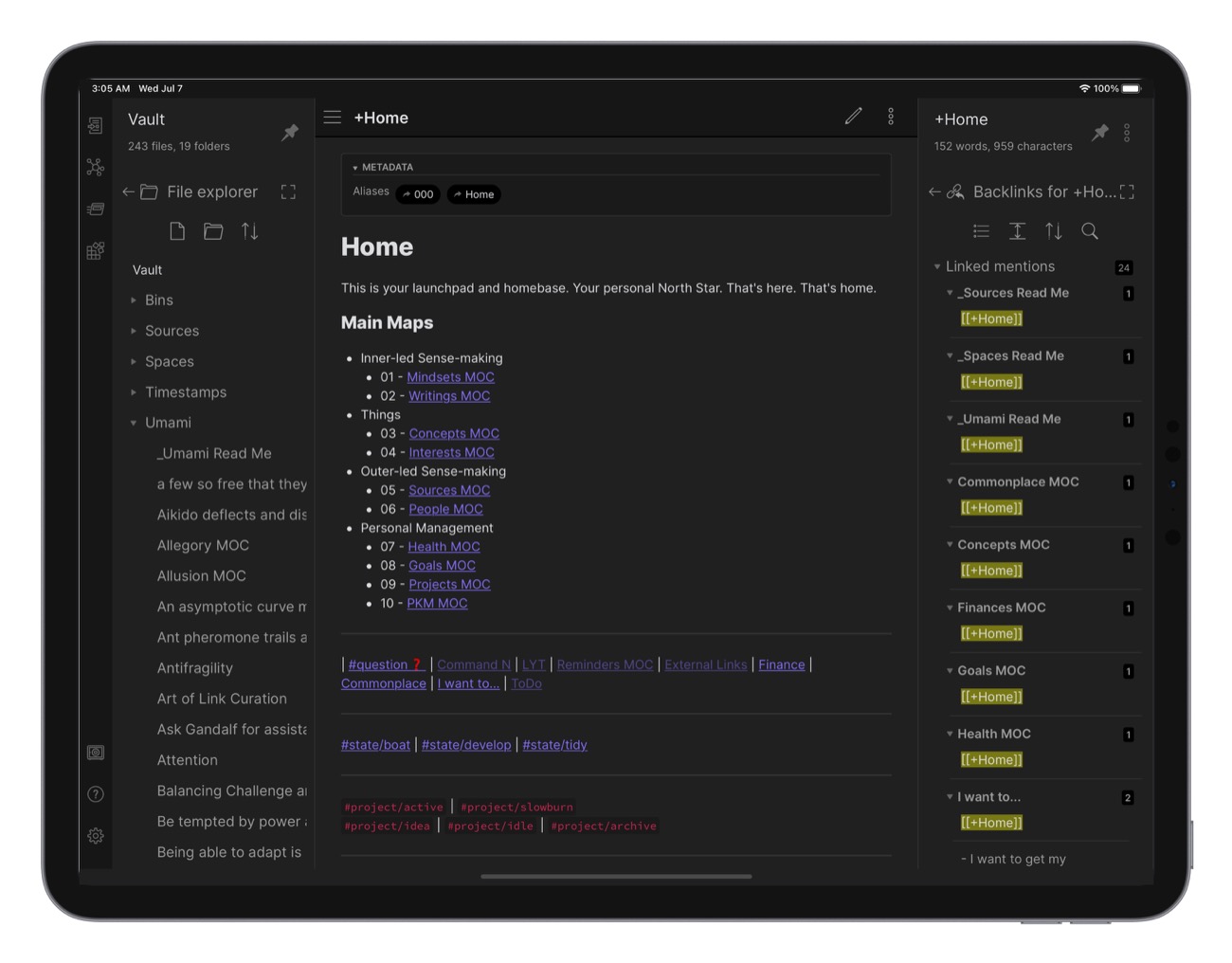Create a new folder in file explorer

point(213,231)
